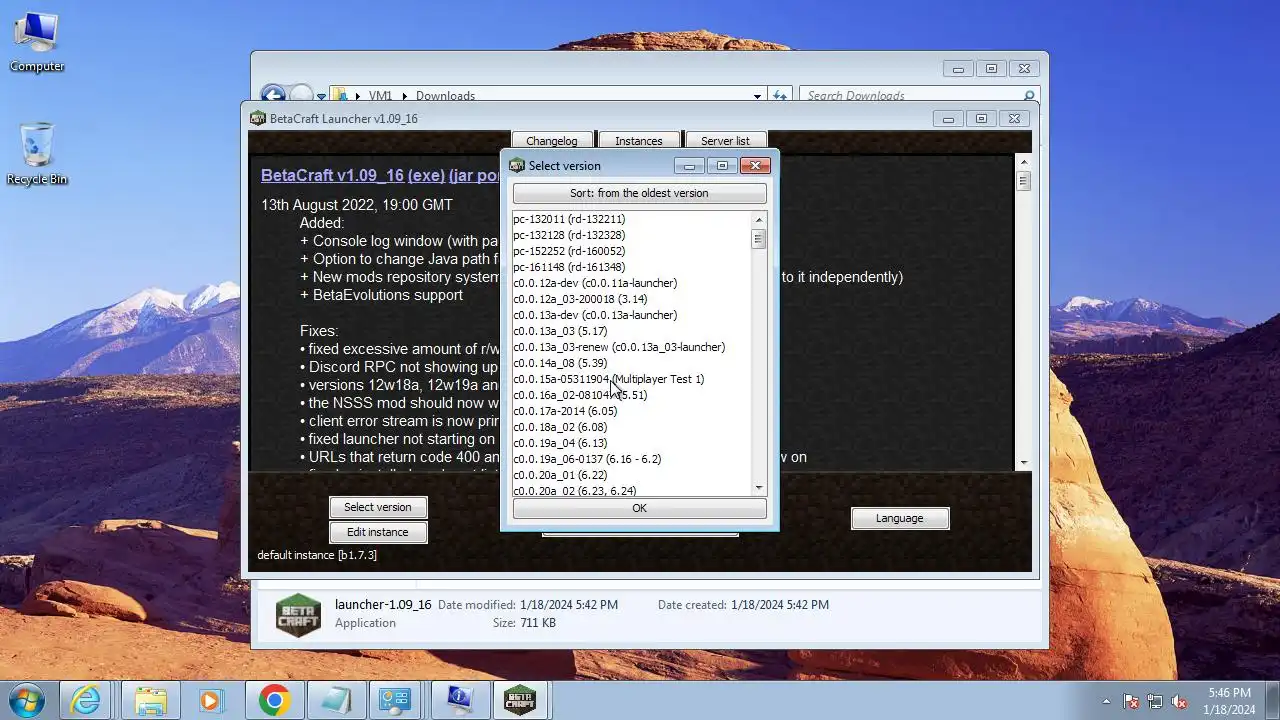Show hidden tray icons arrow
1280x720 pixels.
(1106, 701)
